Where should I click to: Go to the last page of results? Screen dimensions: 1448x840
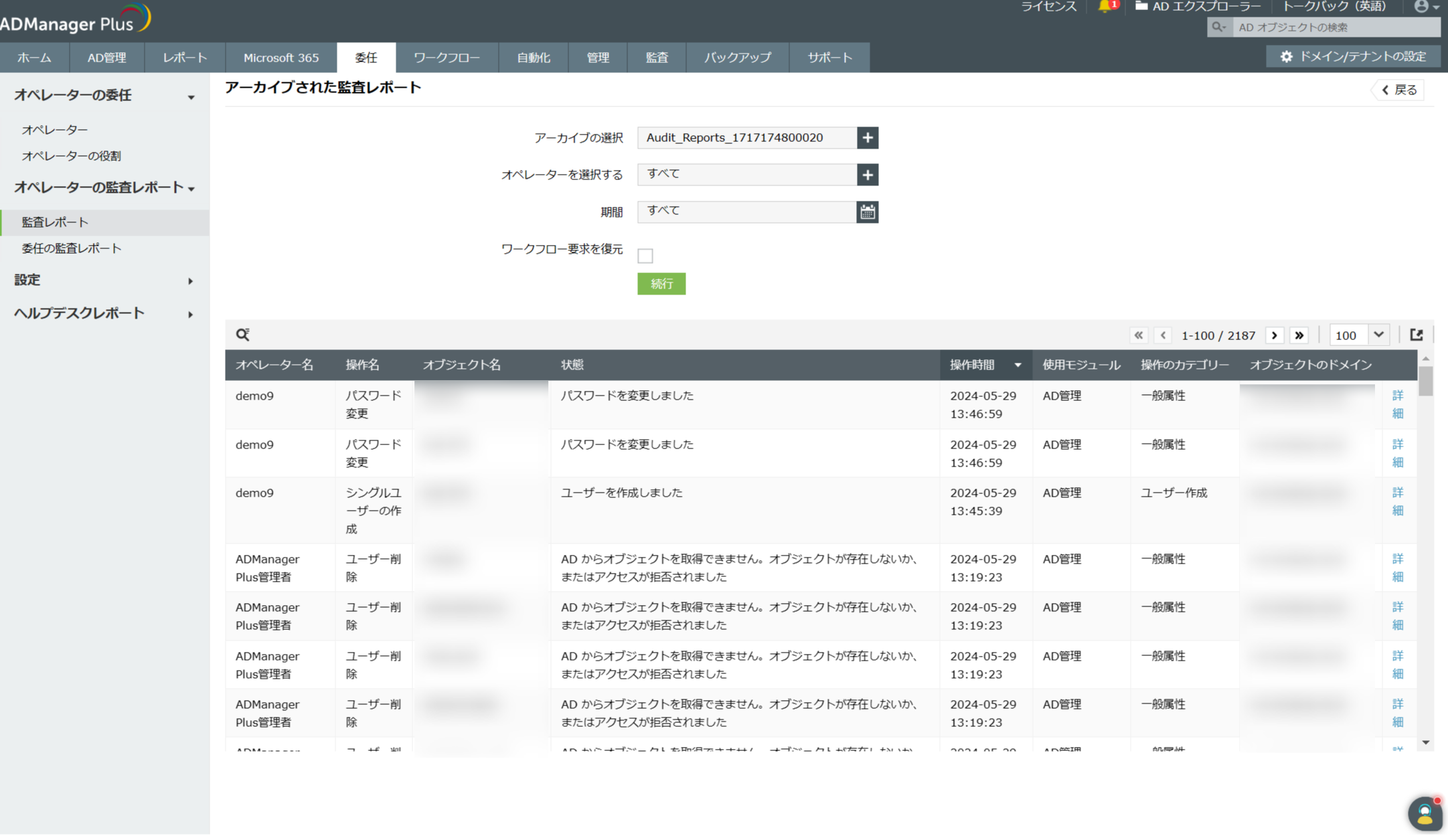(1299, 335)
